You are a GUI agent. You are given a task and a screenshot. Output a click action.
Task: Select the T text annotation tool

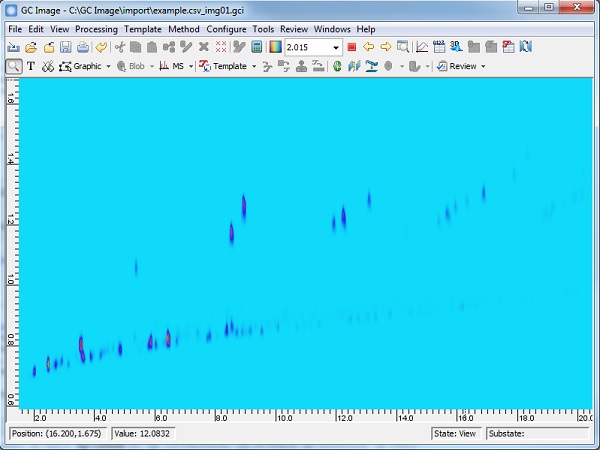pyautogui.click(x=31, y=66)
